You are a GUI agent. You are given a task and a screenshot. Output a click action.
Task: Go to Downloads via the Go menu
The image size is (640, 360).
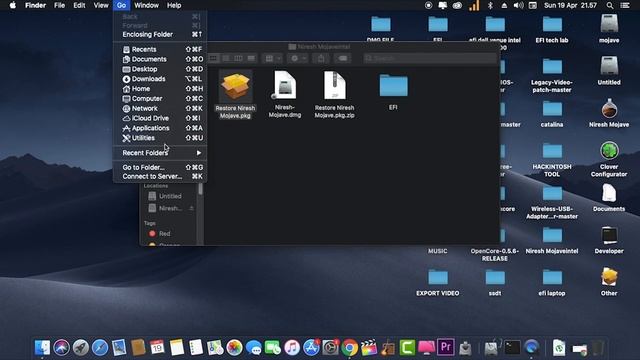point(160,79)
